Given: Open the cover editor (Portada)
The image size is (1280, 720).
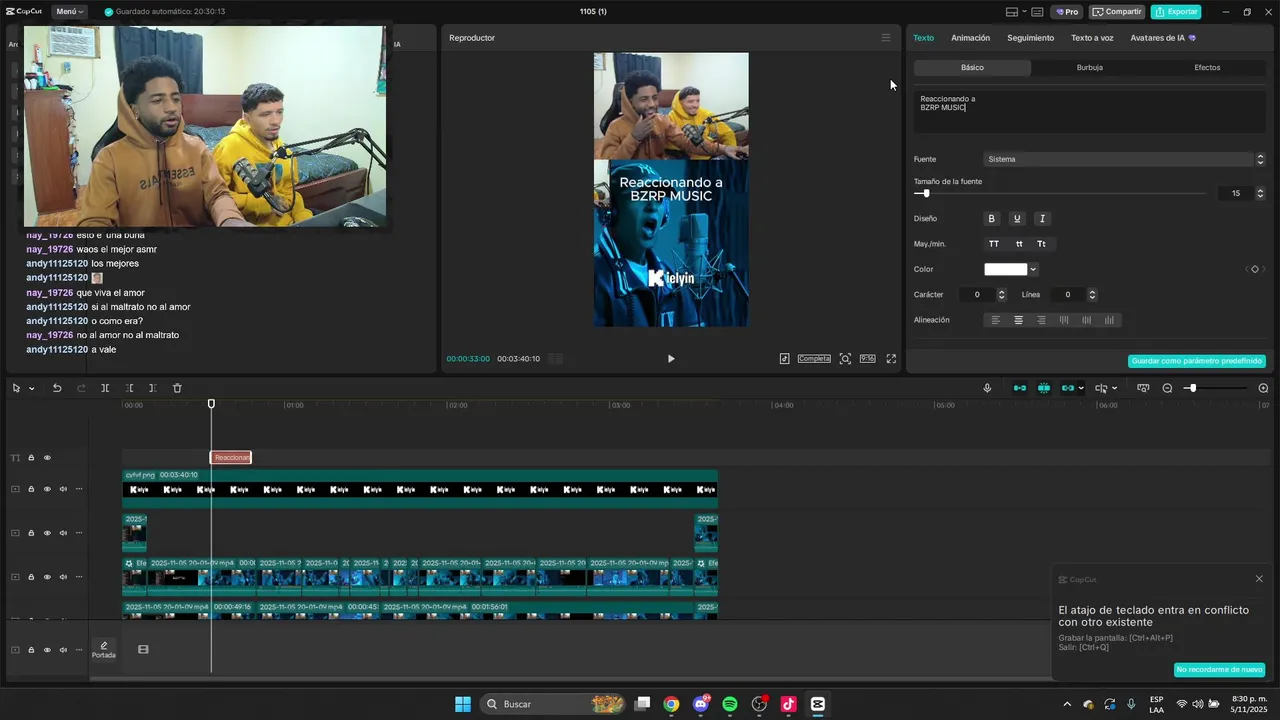Looking at the screenshot, I should click(x=104, y=649).
